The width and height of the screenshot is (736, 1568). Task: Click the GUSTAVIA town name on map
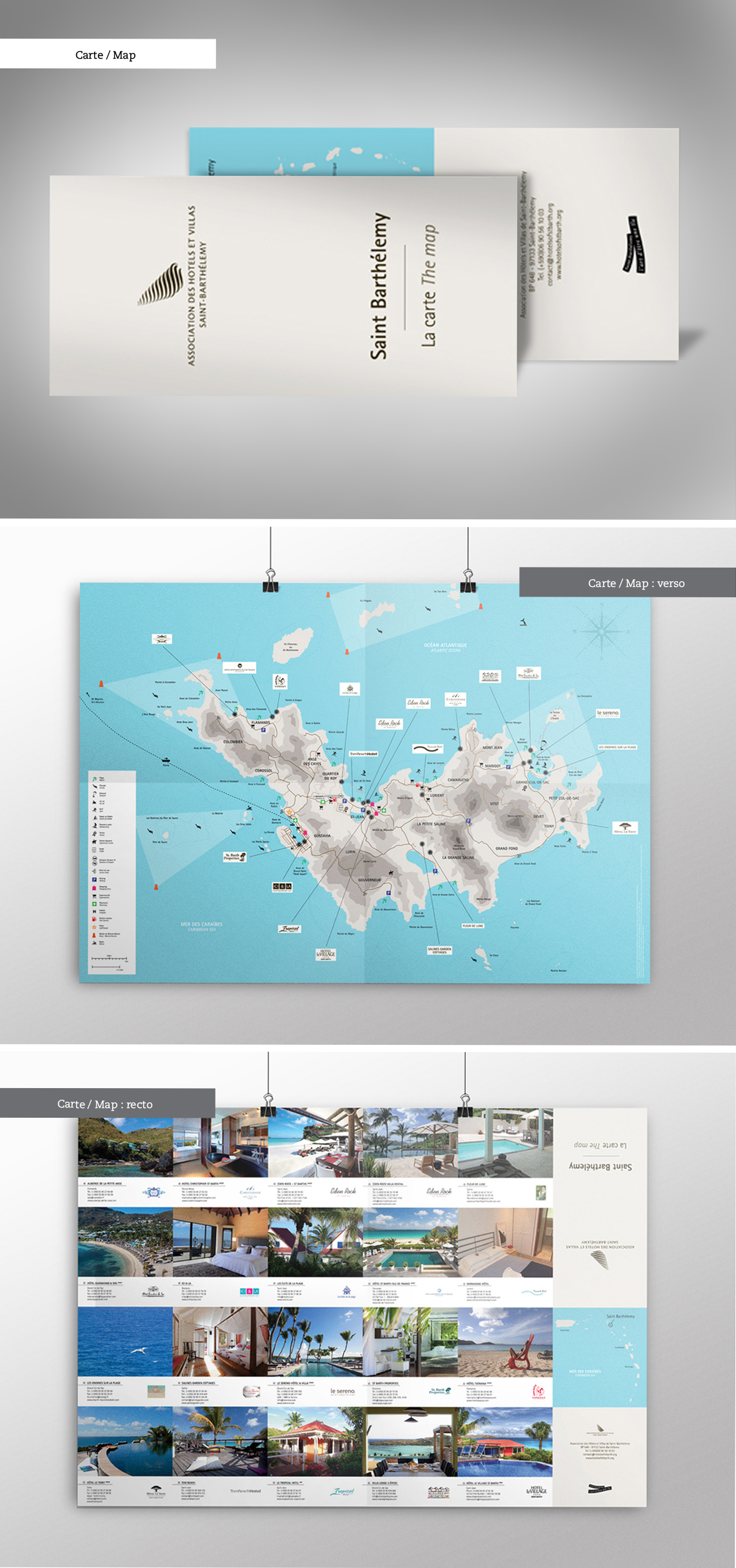point(322,835)
